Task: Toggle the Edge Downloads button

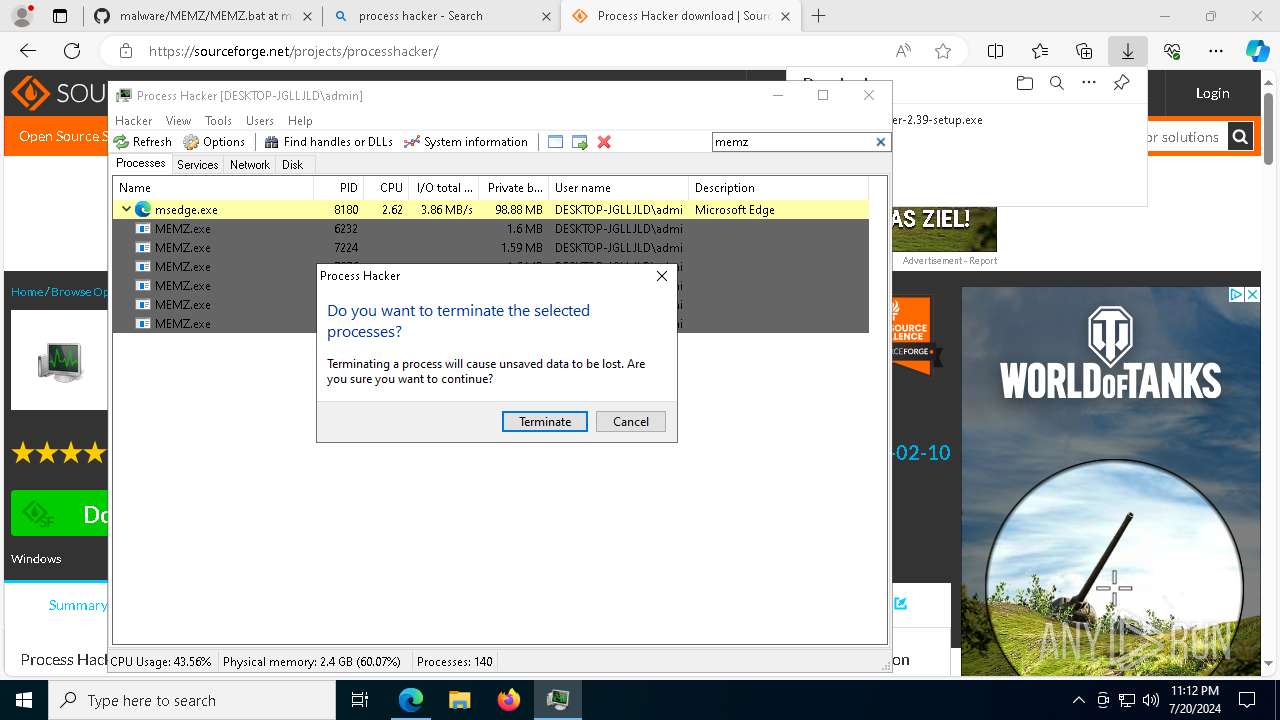Action: [x=1127, y=51]
